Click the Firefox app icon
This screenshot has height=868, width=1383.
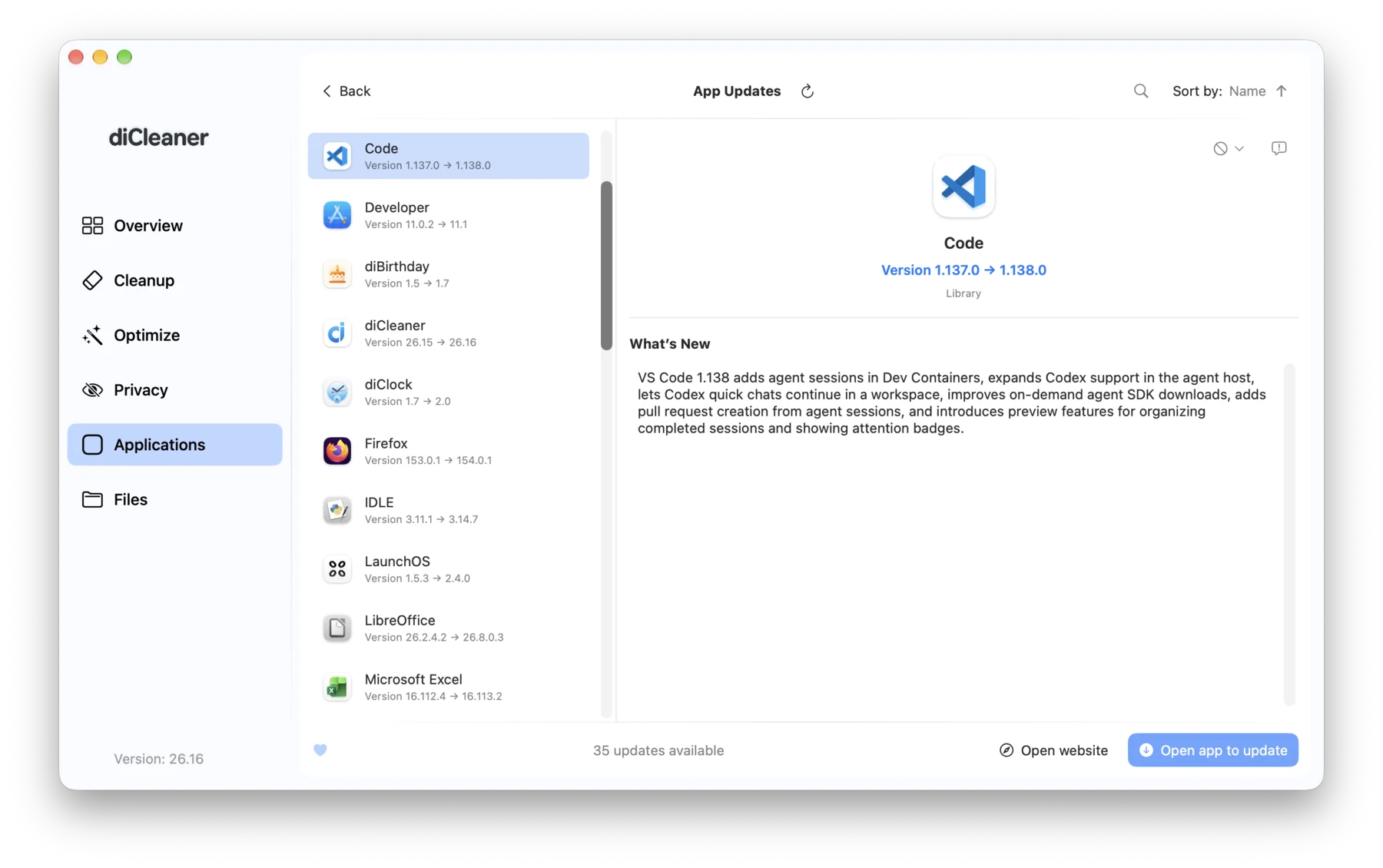tap(337, 451)
